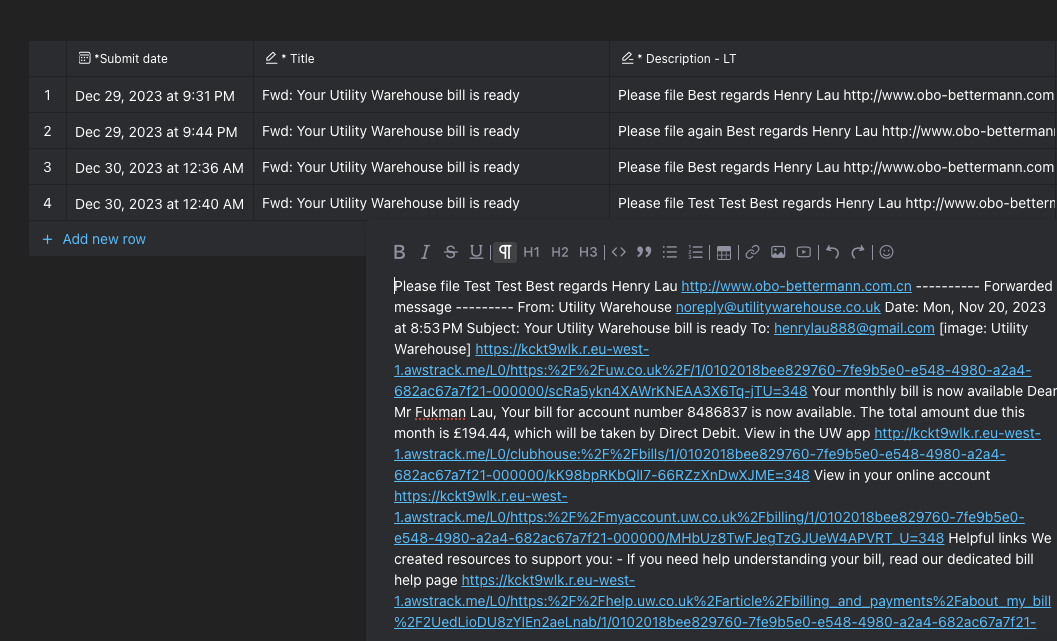Select row number 2
1057x641 pixels.
point(47,131)
